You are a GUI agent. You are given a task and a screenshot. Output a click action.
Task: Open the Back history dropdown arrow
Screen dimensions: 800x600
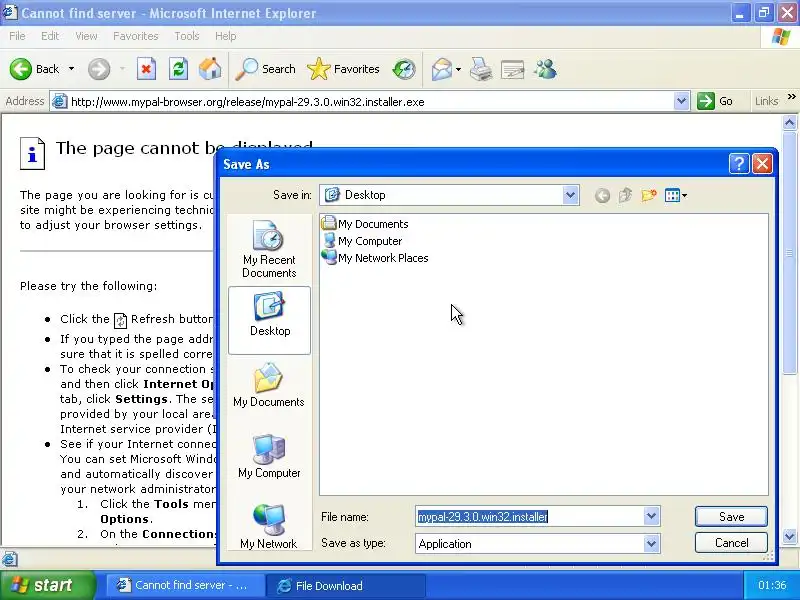[71, 69]
